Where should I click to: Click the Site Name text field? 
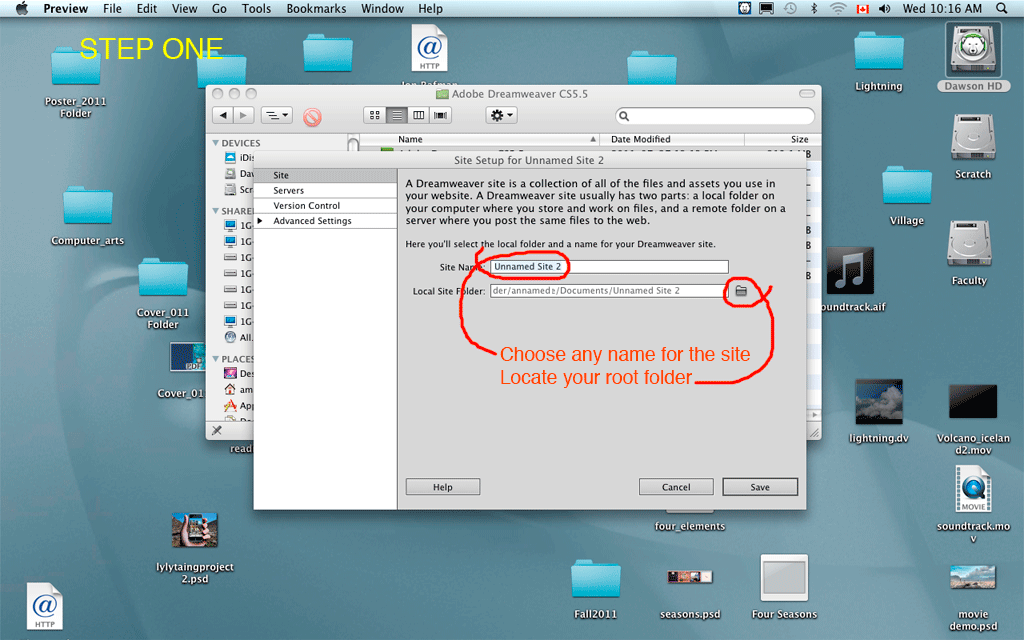pyautogui.click(x=609, y=266)
